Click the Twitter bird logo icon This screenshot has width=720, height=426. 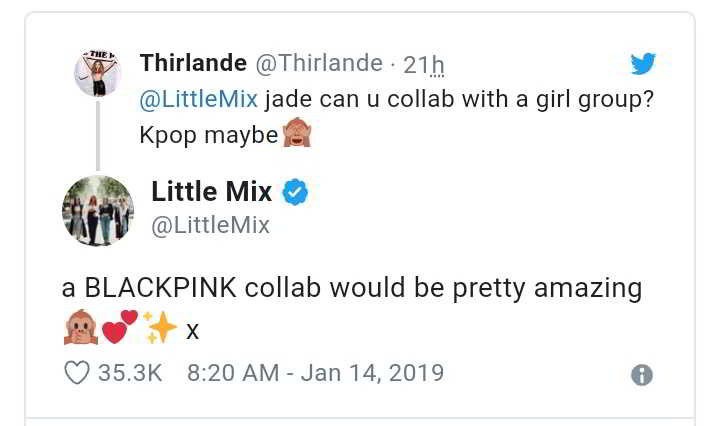pyautogui.click(x=643, y=64)
